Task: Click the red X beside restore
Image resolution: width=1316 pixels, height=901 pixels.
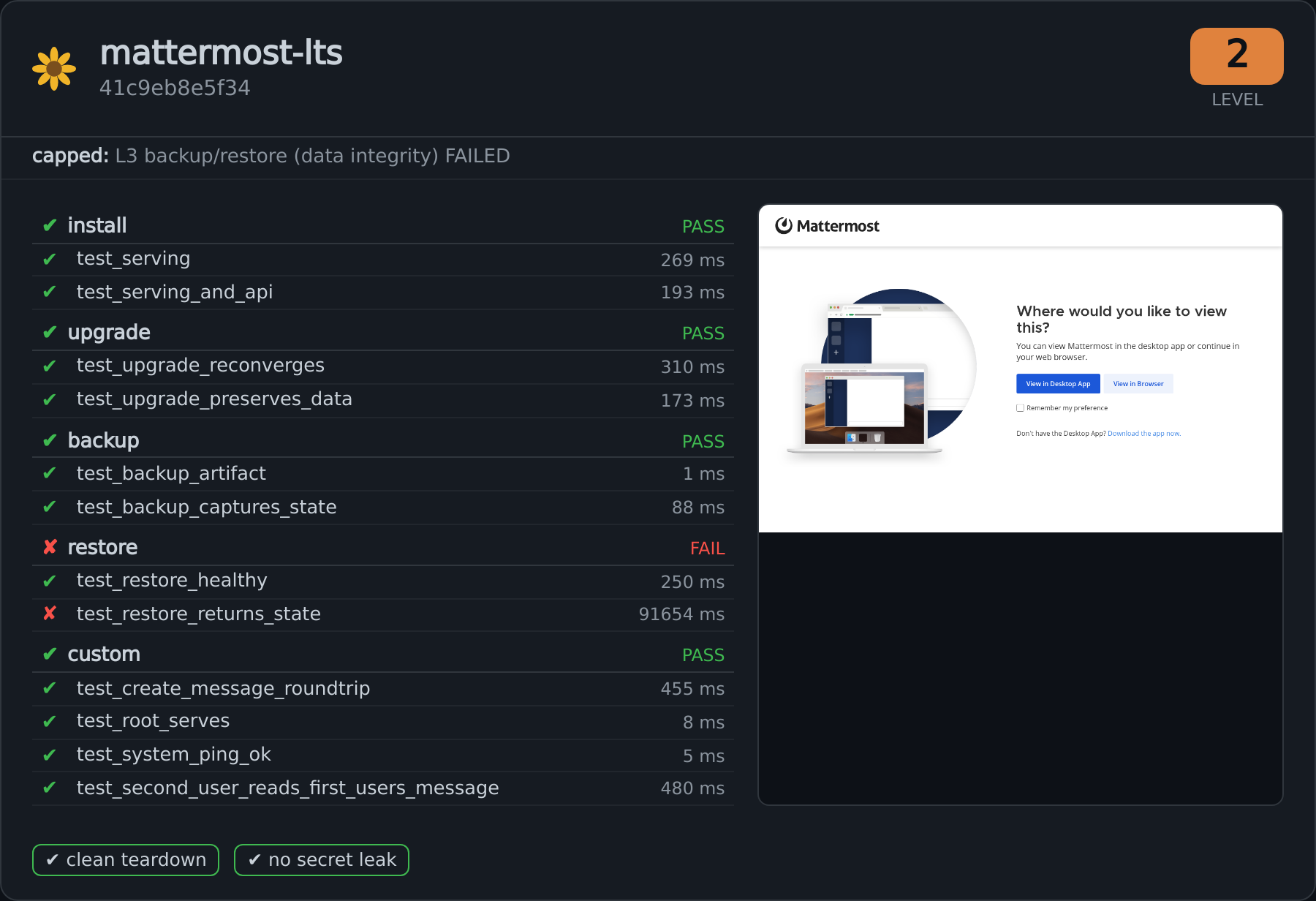Action: 50,547
